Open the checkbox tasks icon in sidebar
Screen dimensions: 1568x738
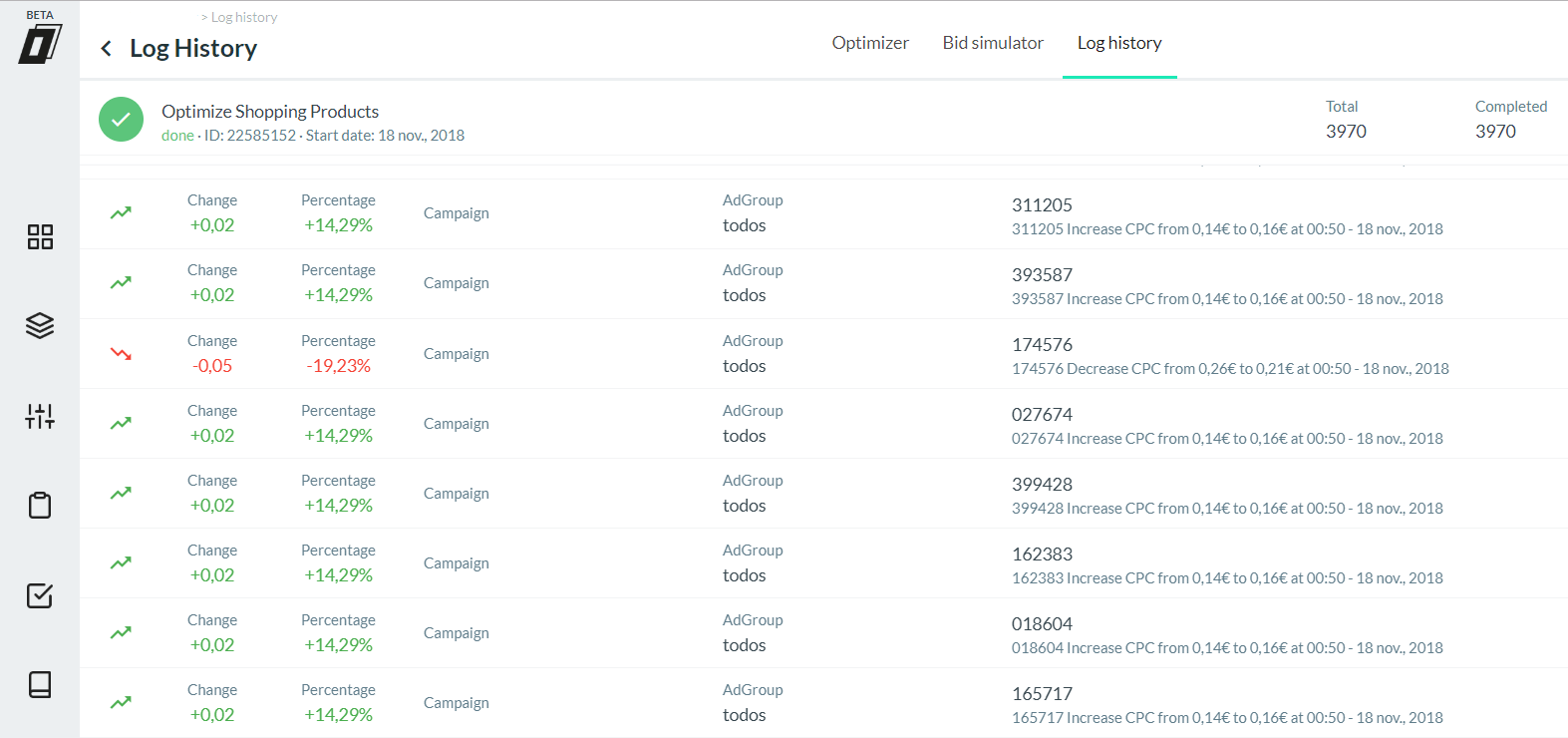tap(40, 595)
